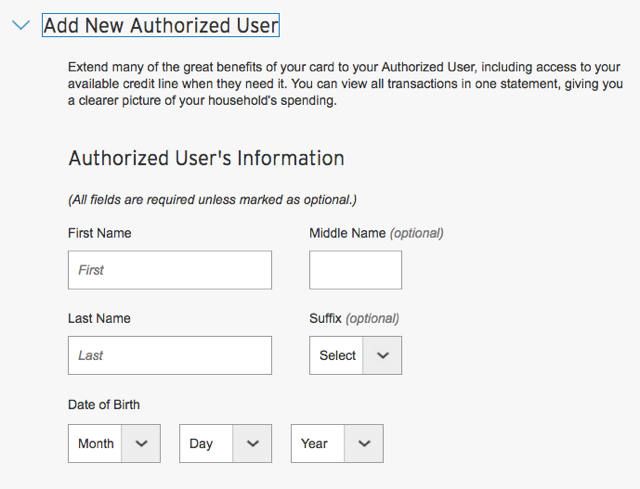Image resolution: width=640 pixels, height=489 pixels.
Task: Click the Day dropdown arrow icon
Action: (x=253, y=443)
